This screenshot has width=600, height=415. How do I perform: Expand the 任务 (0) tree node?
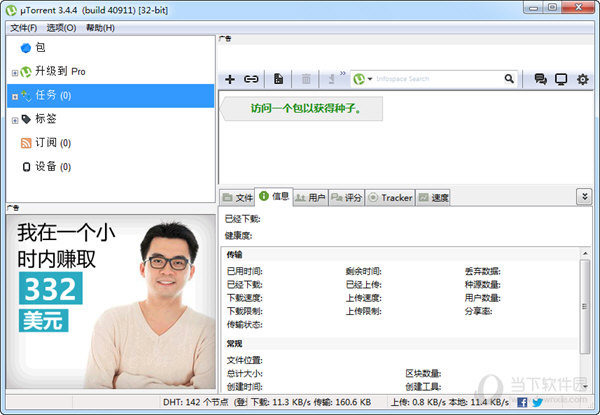pos(15,96)
